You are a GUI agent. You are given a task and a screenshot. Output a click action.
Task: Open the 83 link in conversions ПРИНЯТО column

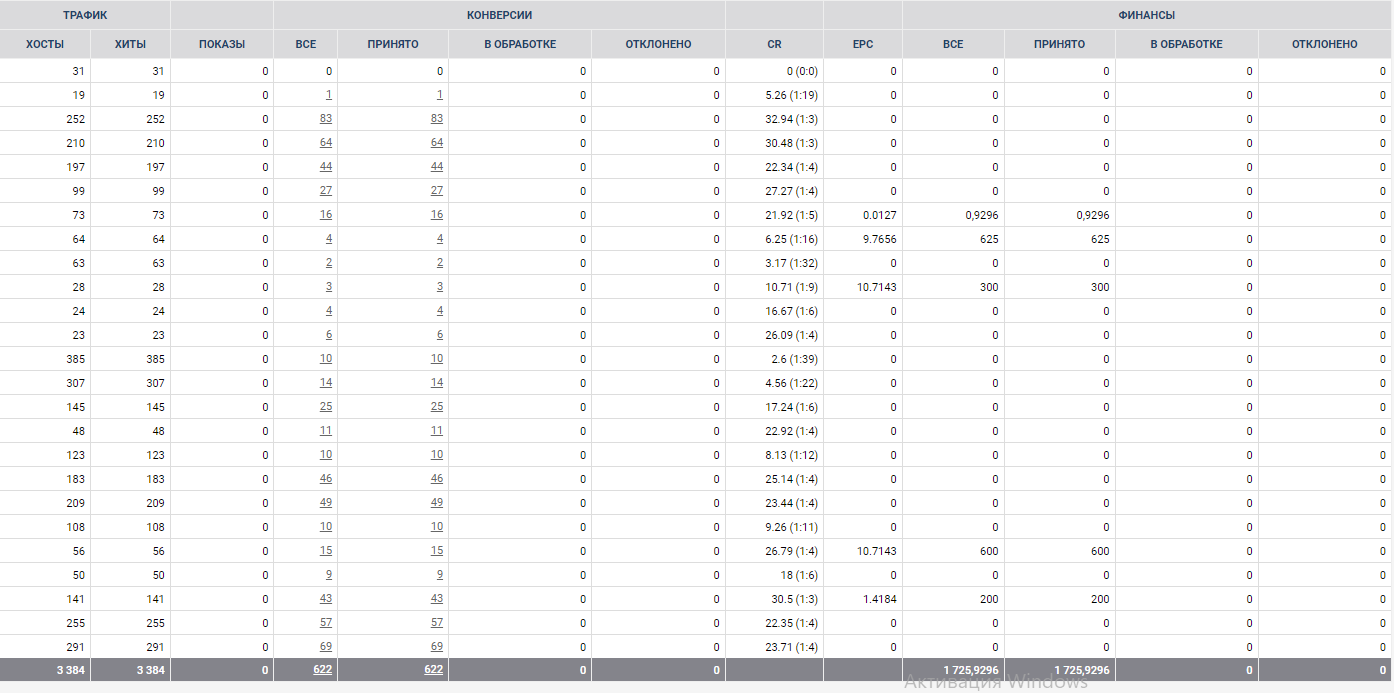(437, 119)
